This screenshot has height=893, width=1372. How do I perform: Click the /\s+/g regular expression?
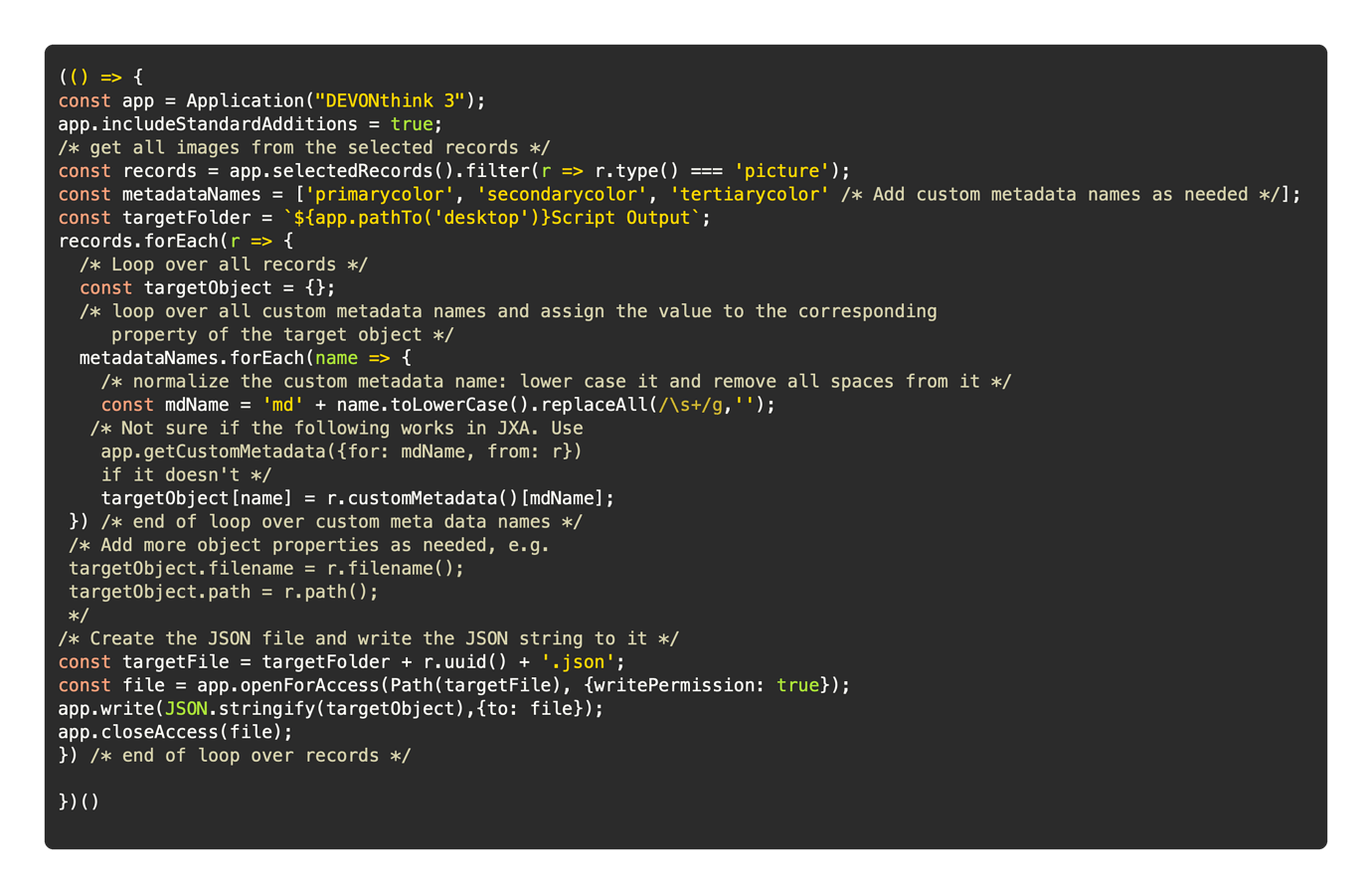coord(690,405)
